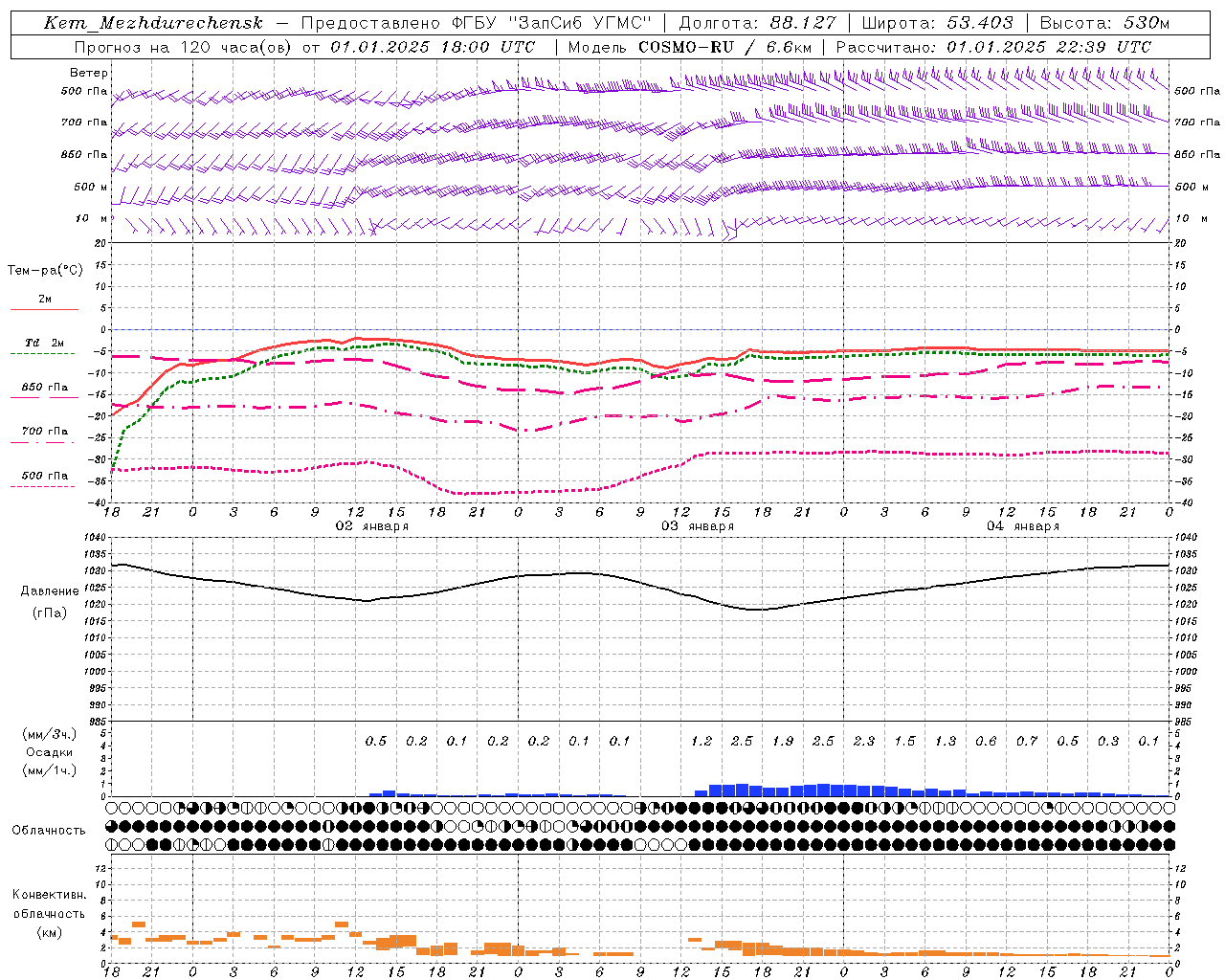This screenshot has height=980, width=1225.
Task: Click the 3-hour precipitation value 2.3
Action: click(x=864, y=741)
